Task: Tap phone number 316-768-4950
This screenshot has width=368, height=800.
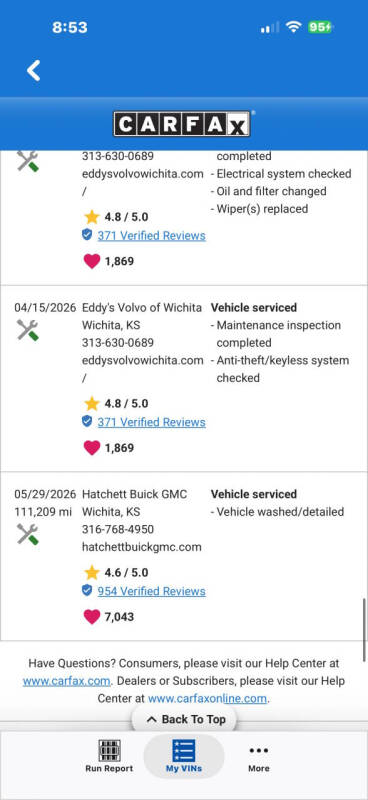Action: [118, 530]
